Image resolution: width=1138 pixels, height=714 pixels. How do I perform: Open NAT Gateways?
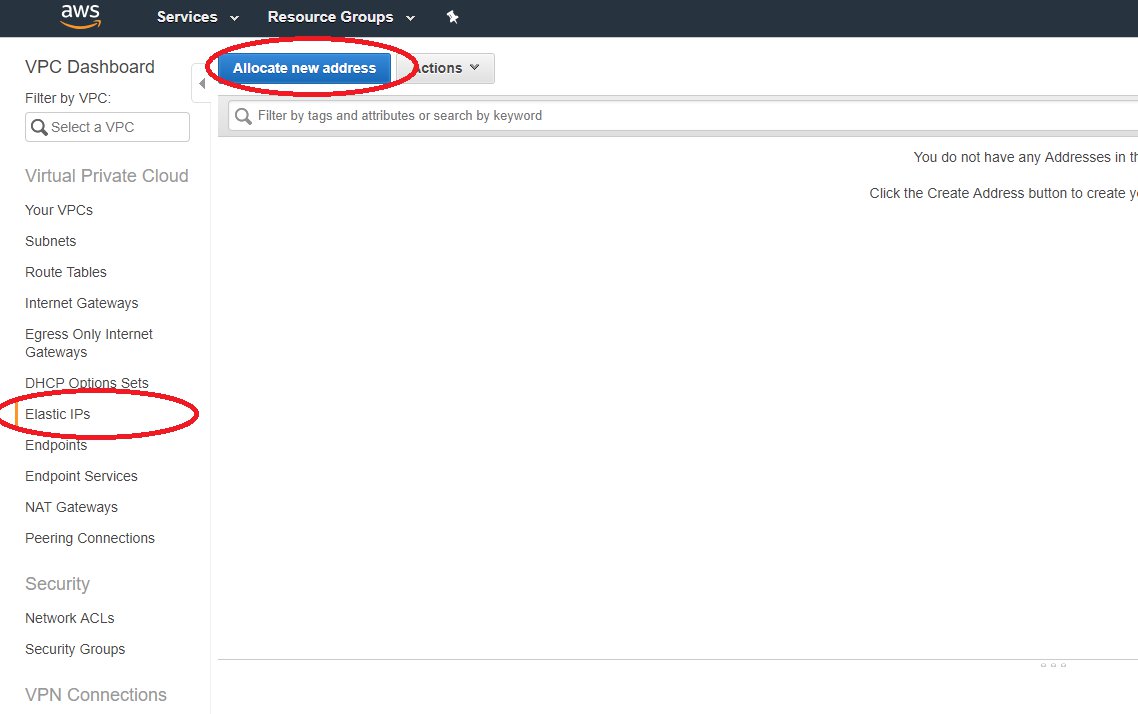[x=71, y=507]
